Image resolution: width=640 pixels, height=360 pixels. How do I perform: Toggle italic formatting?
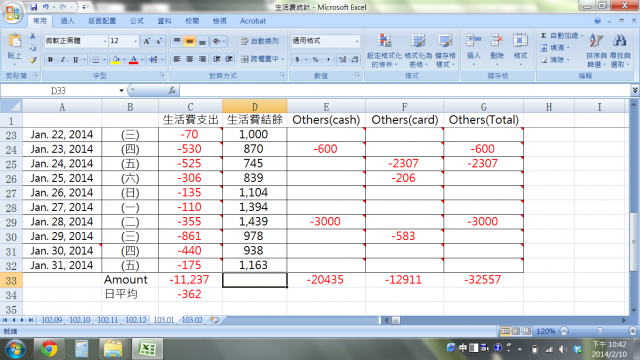(63, 60)
